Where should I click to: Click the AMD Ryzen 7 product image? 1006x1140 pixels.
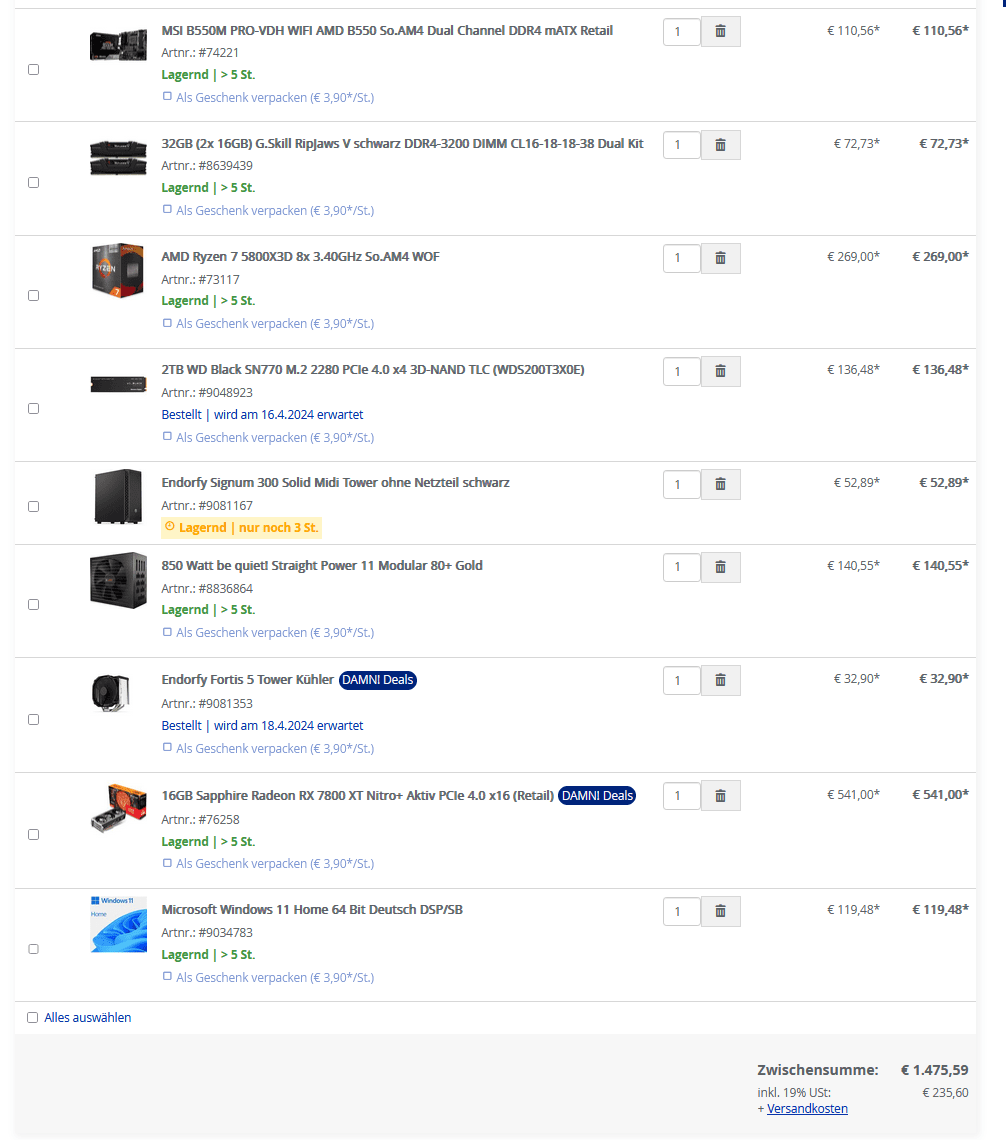point(118,270)
